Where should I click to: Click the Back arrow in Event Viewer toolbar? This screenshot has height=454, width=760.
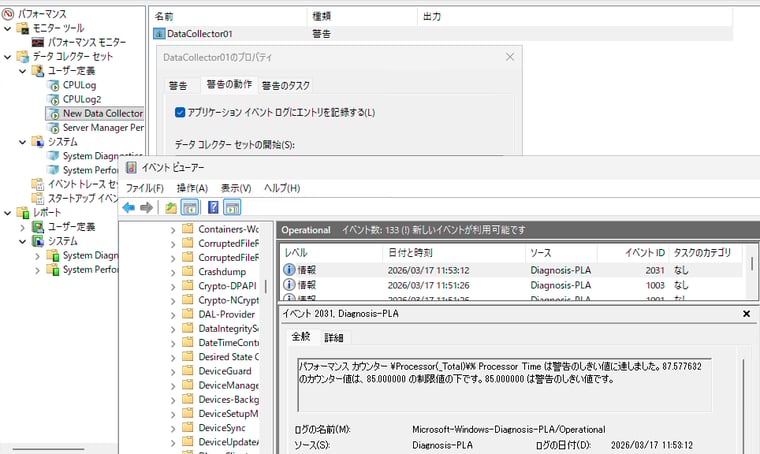128,208
